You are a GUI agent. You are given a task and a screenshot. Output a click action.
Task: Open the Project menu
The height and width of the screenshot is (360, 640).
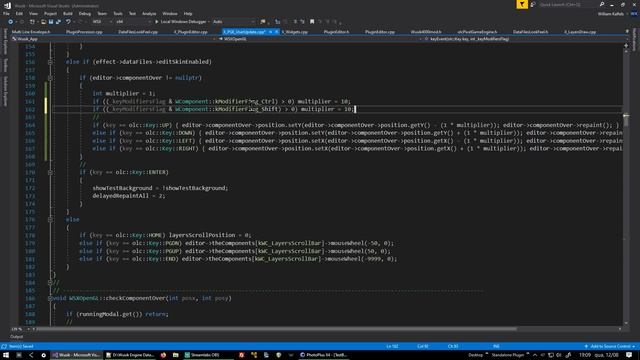[50, 13]
